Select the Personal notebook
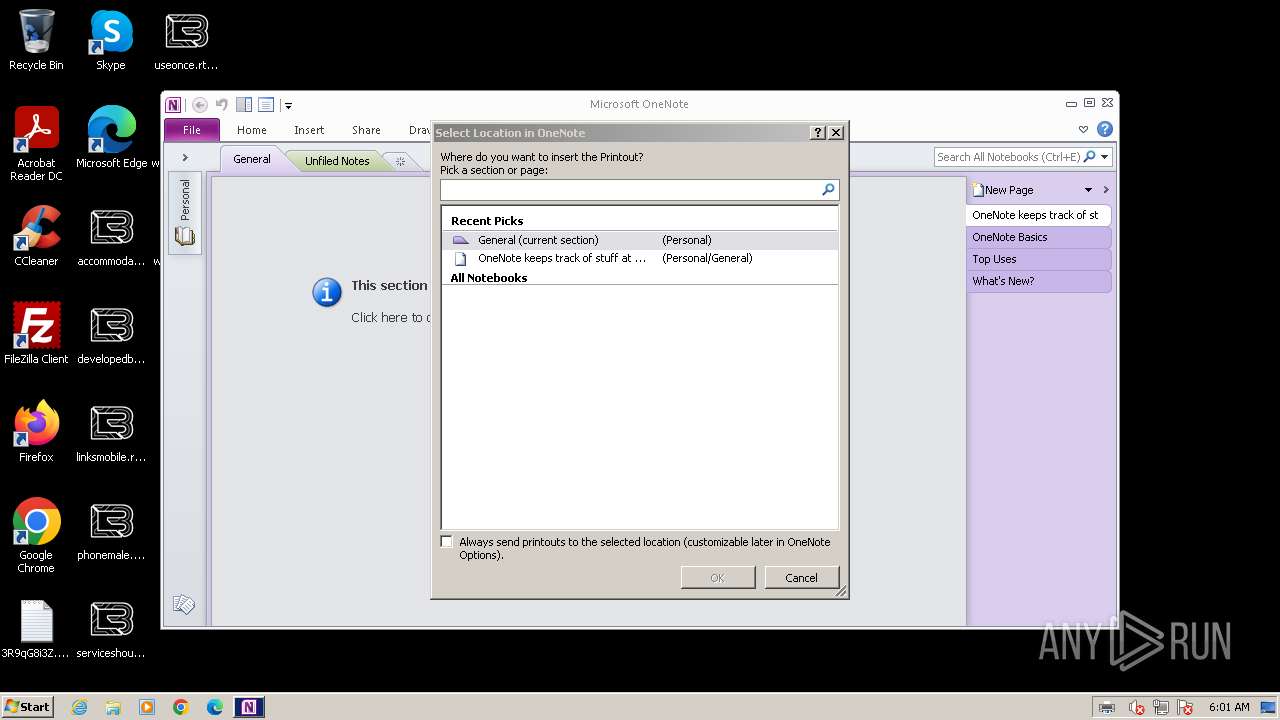1280x720 pixels. pos(185,212)
